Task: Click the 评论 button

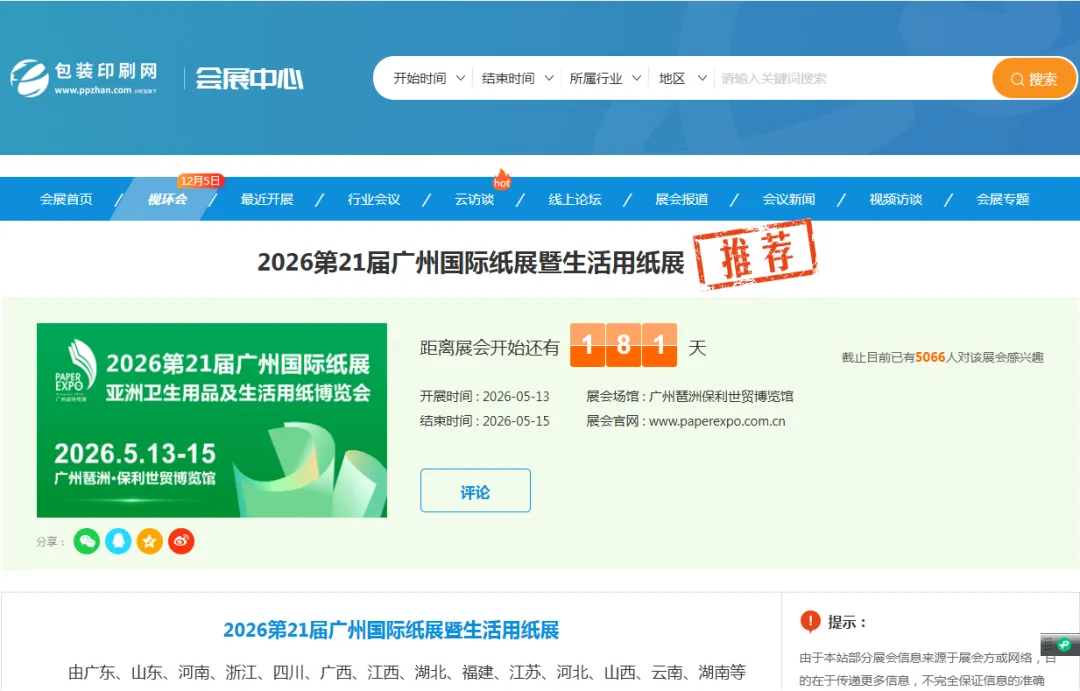Action: tap(475, 491)
